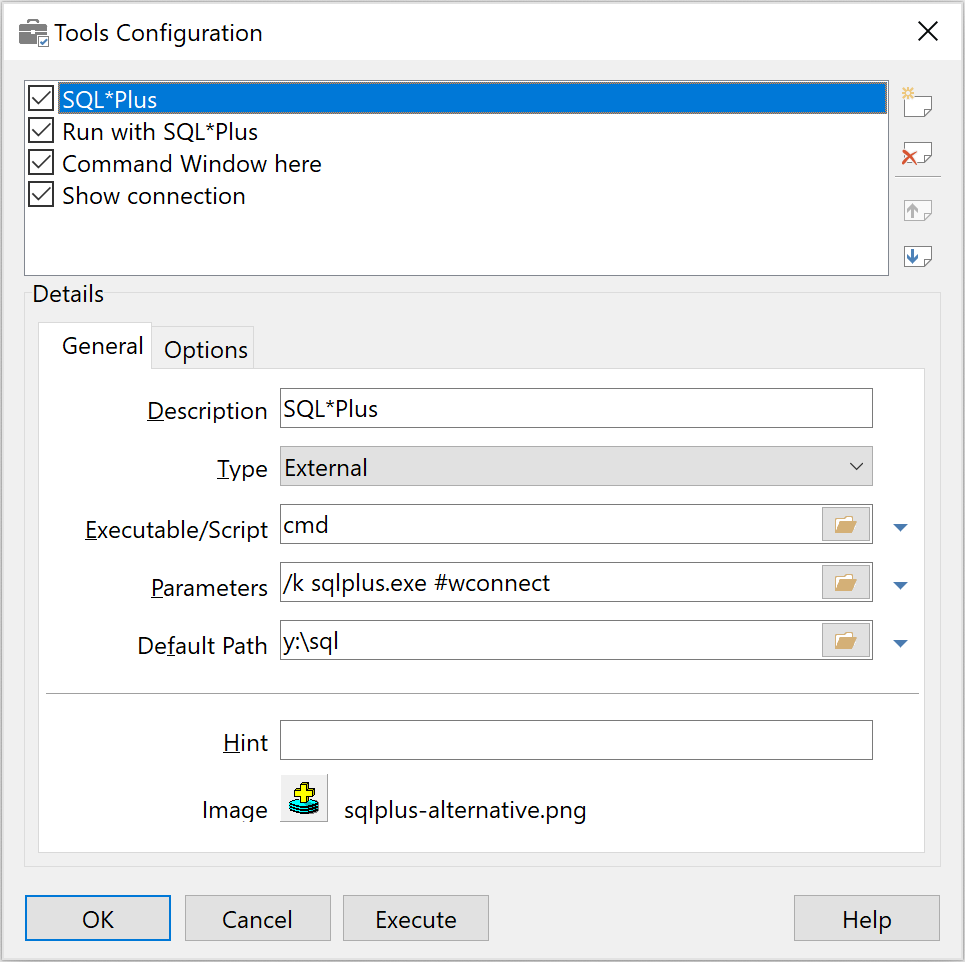Select the SQL*Plus list row
965x962 pixels.
click(472, 99)
